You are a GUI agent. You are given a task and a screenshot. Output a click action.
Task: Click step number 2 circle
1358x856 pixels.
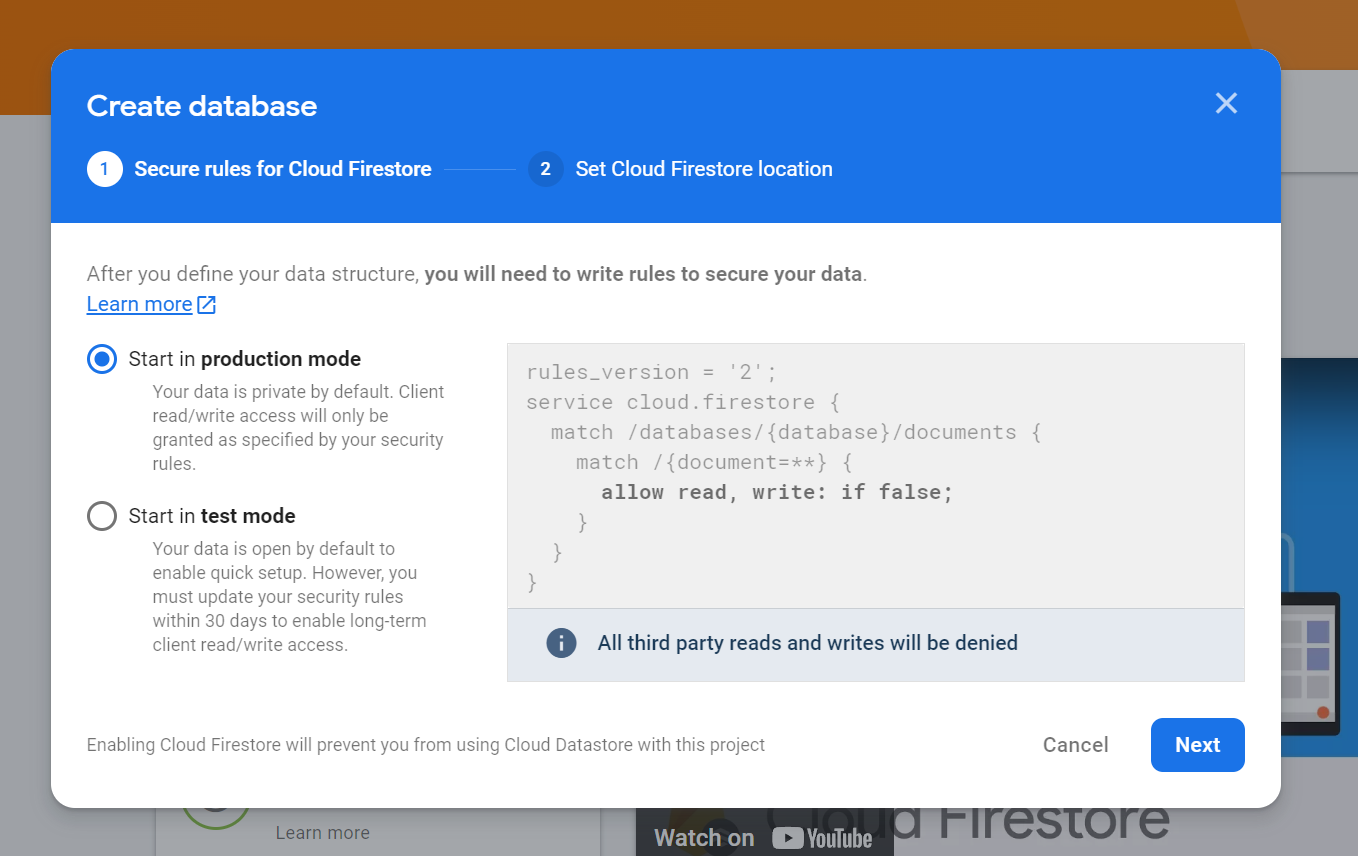[545, 169]
